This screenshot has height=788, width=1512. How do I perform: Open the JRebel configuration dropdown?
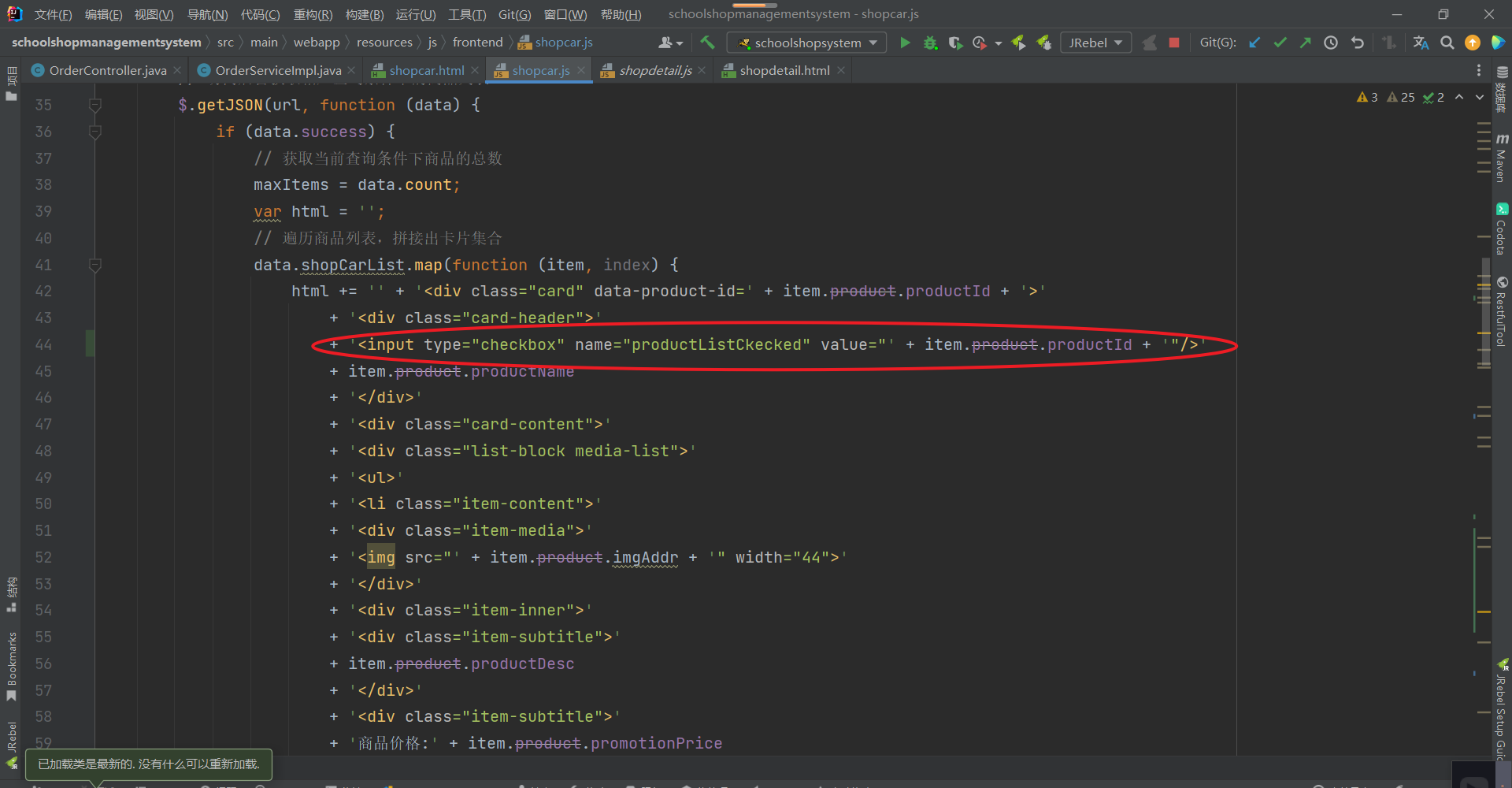pyautogui.click(x=1095, y=43)
